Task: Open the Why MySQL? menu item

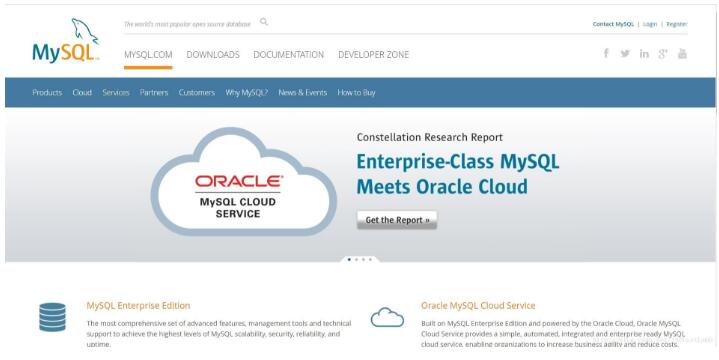Action: (247, 93)
